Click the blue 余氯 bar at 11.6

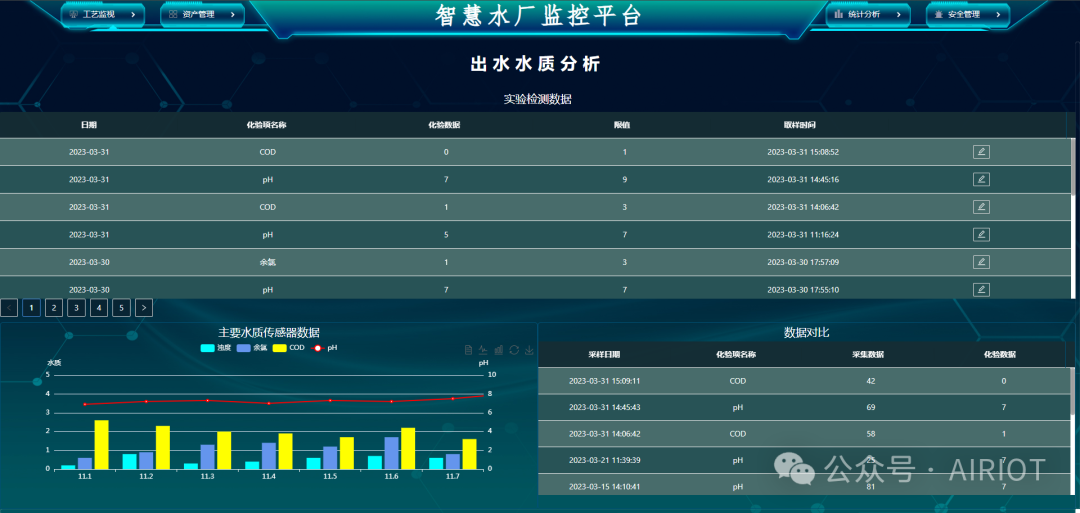pyautogui.click(x=391, y=453)
